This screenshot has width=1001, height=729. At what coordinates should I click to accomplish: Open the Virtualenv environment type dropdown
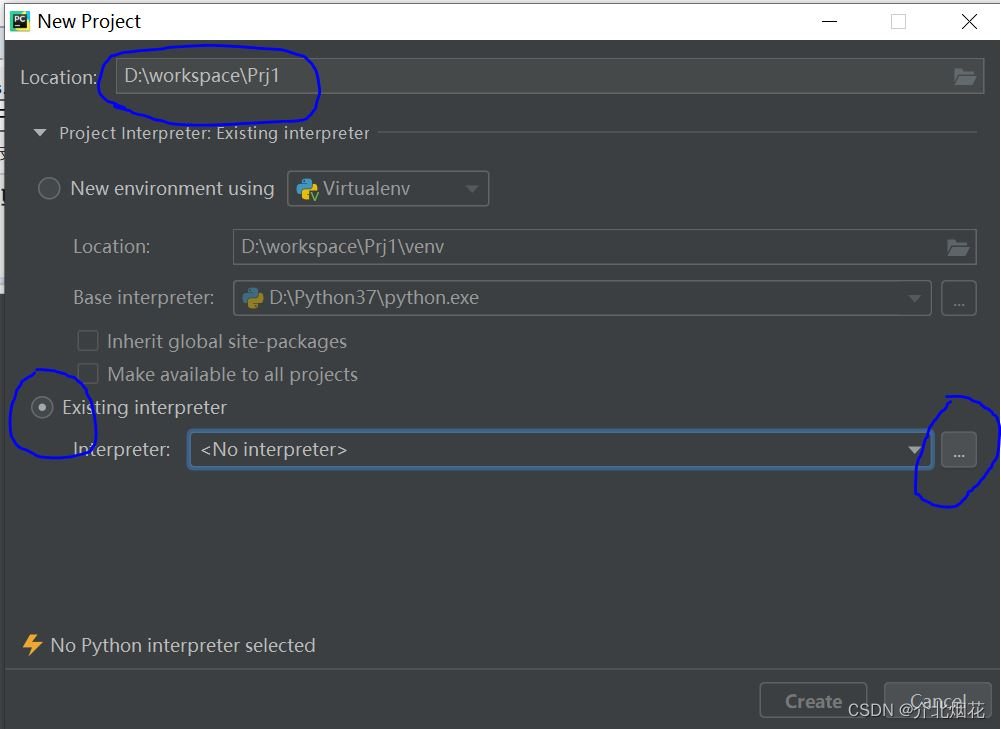pyautogui.click(x=388, y=188)
